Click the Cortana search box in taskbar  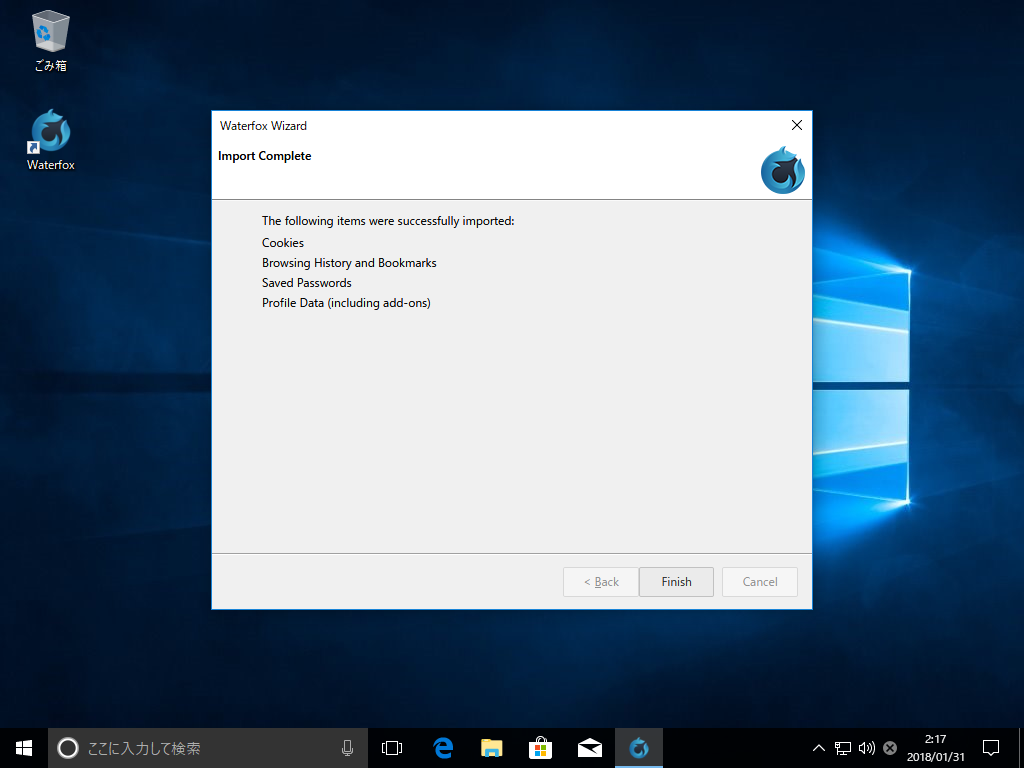(208, 748)
